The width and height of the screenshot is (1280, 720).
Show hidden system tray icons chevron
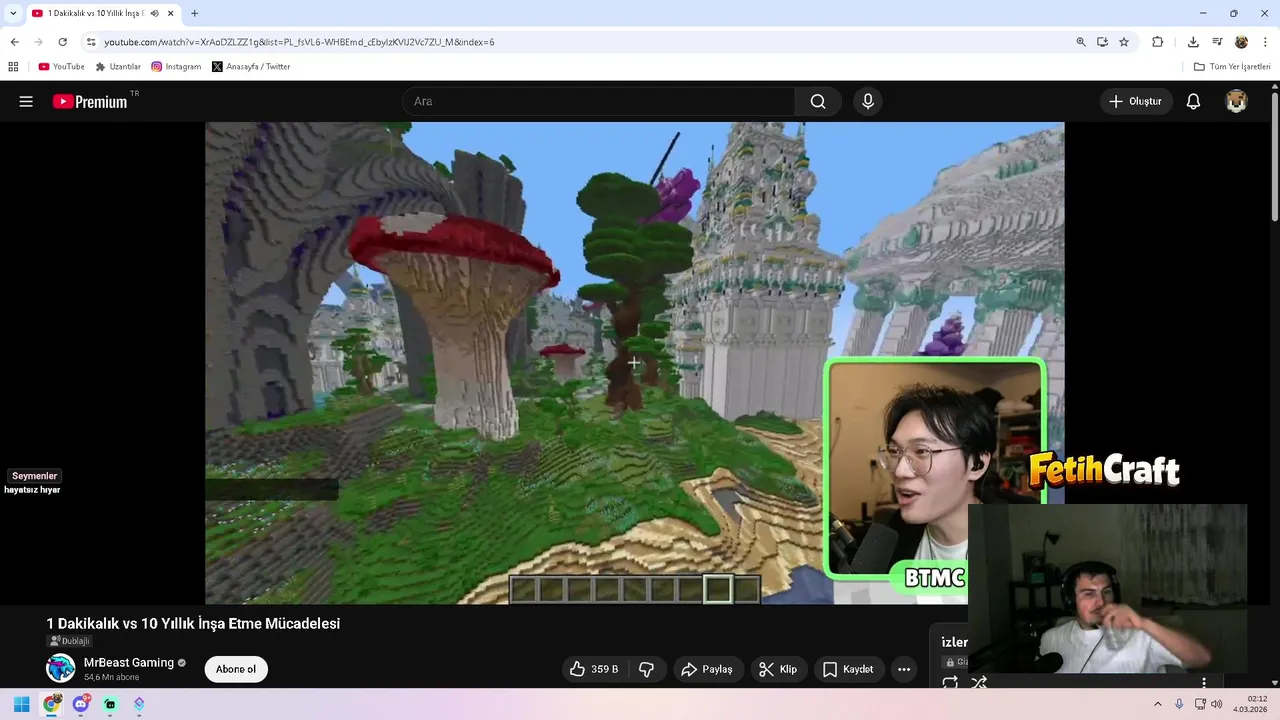[x=1158, y=704]
